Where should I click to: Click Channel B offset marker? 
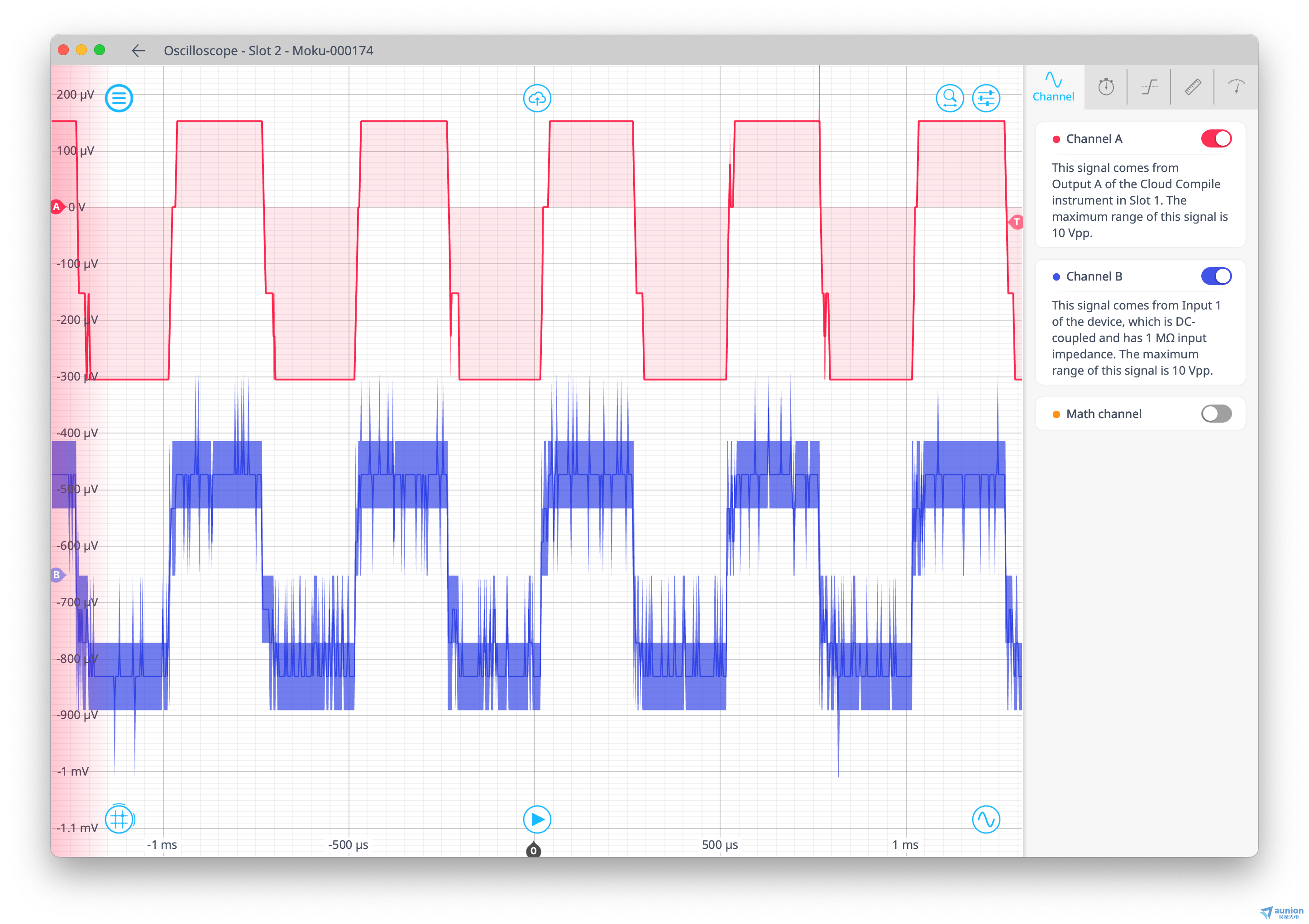pyautogui.click(x=57, y=575)
